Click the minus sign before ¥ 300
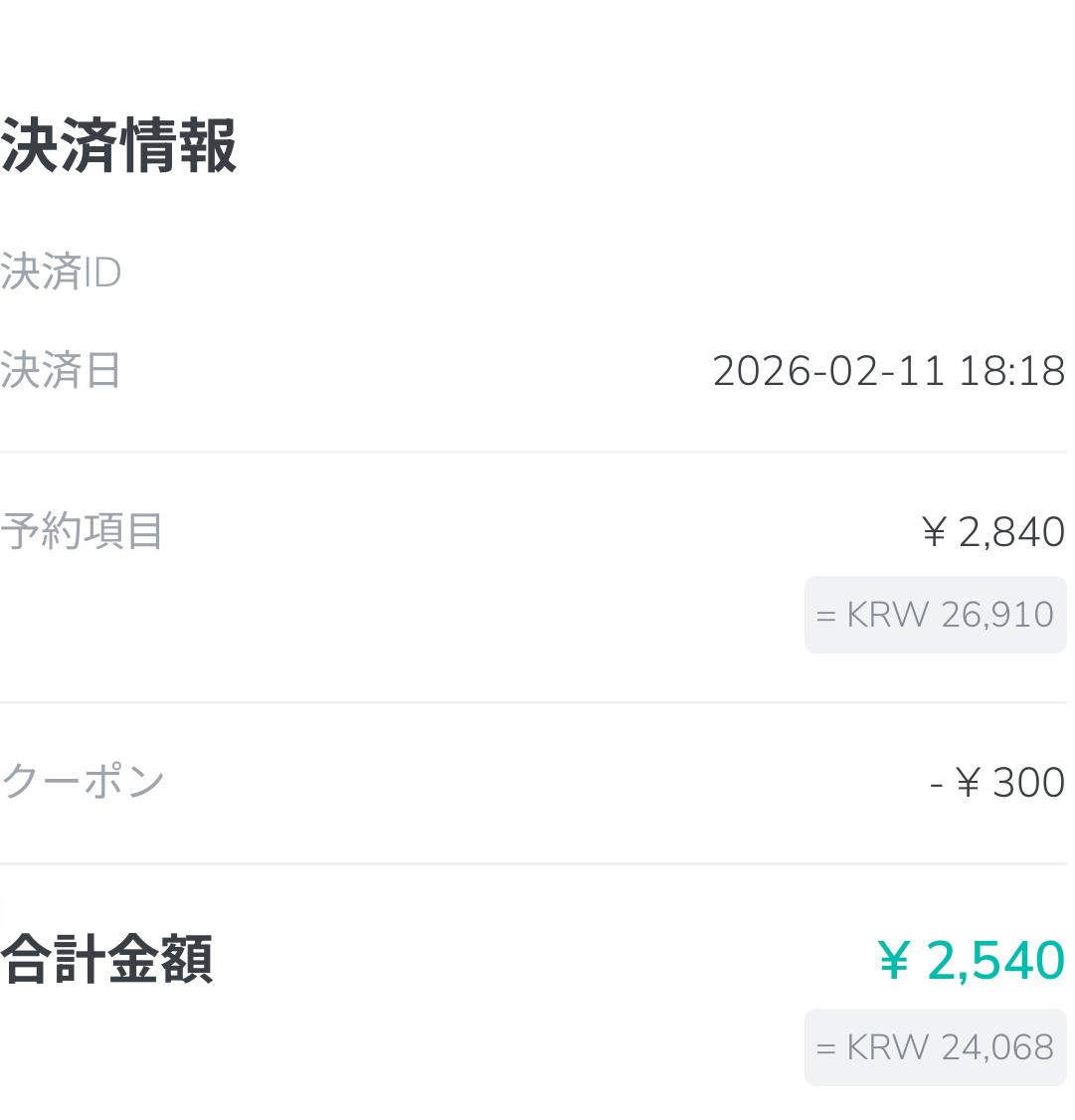The width and height of the screenshot is (1075, 1120). coord(936,784)
